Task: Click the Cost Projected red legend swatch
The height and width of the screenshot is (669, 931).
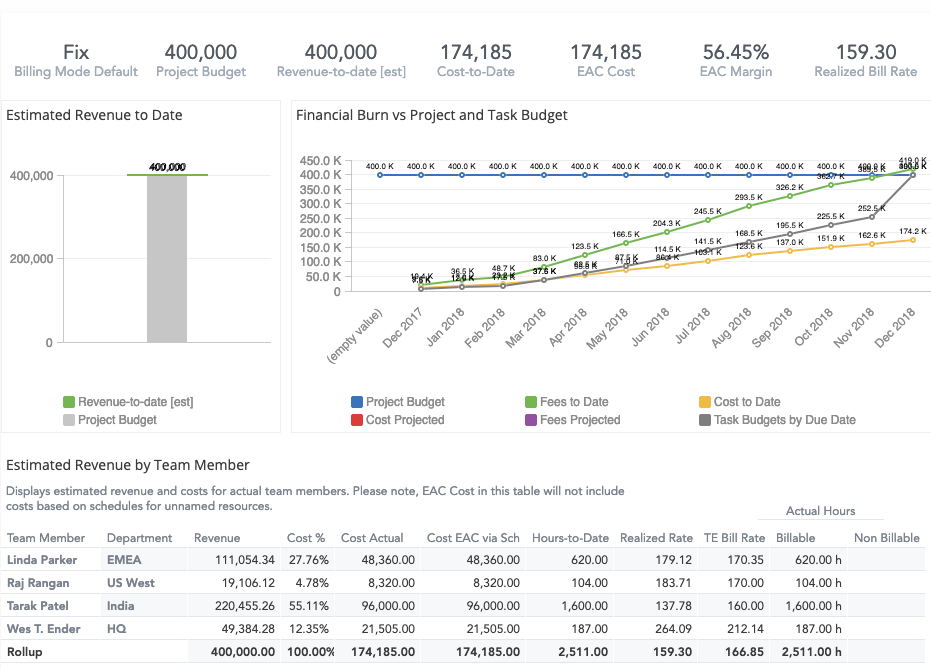Action: 357,420
